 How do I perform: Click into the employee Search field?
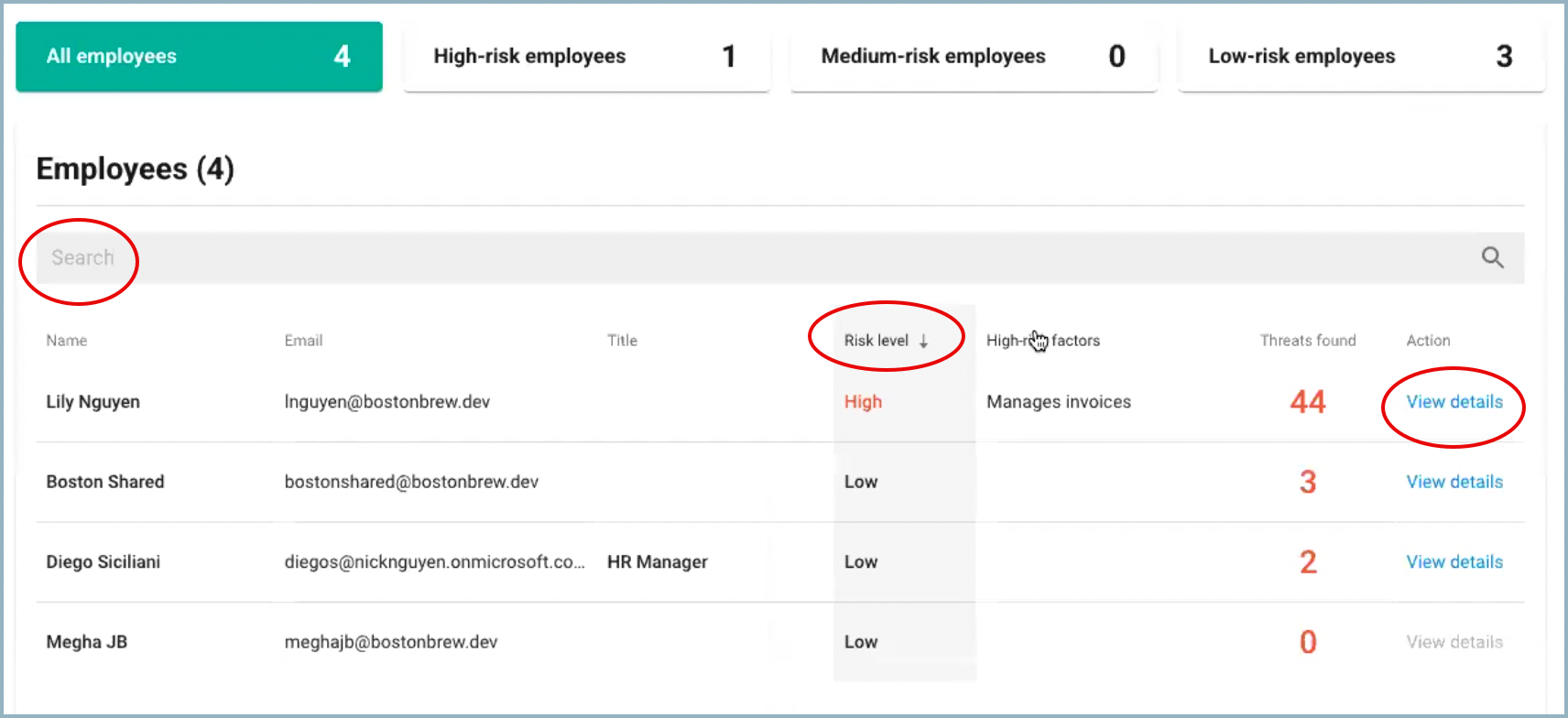pyautogui.click(x=733, y=258)
